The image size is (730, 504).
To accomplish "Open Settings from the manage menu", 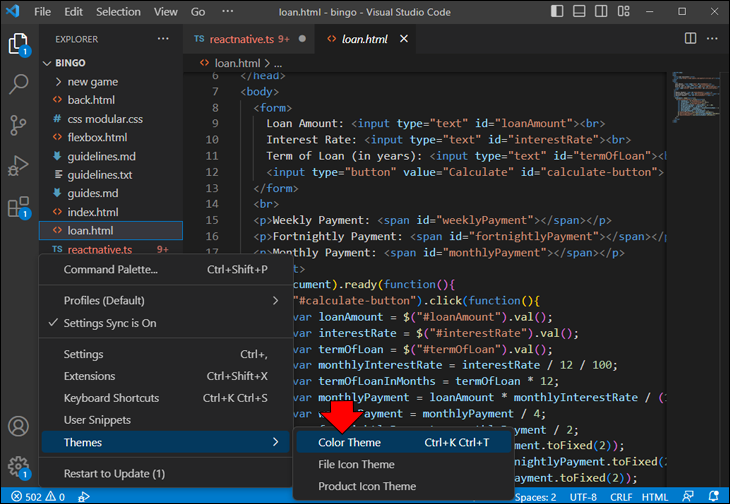I will (165, 354).
